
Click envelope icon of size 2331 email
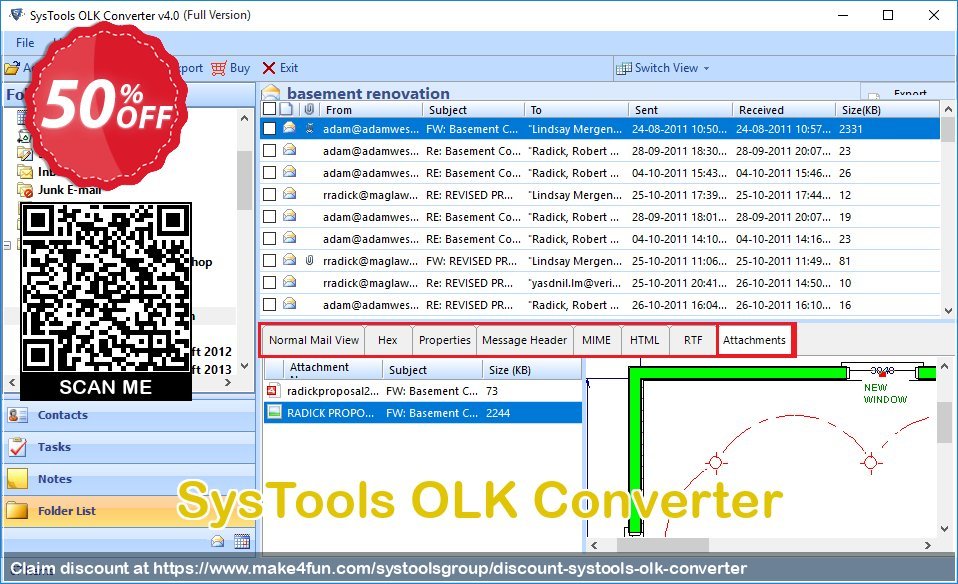pyautogui.click(x=290, y=128)
